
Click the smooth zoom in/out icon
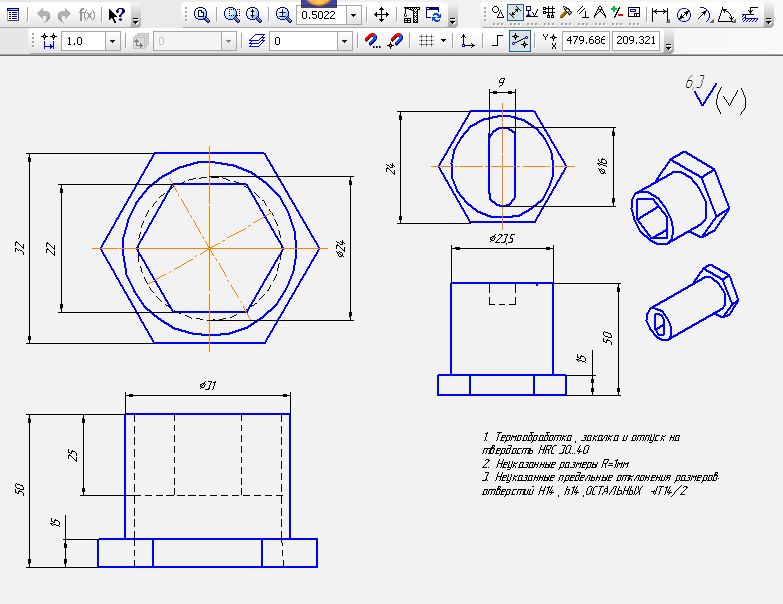point(254,15)
